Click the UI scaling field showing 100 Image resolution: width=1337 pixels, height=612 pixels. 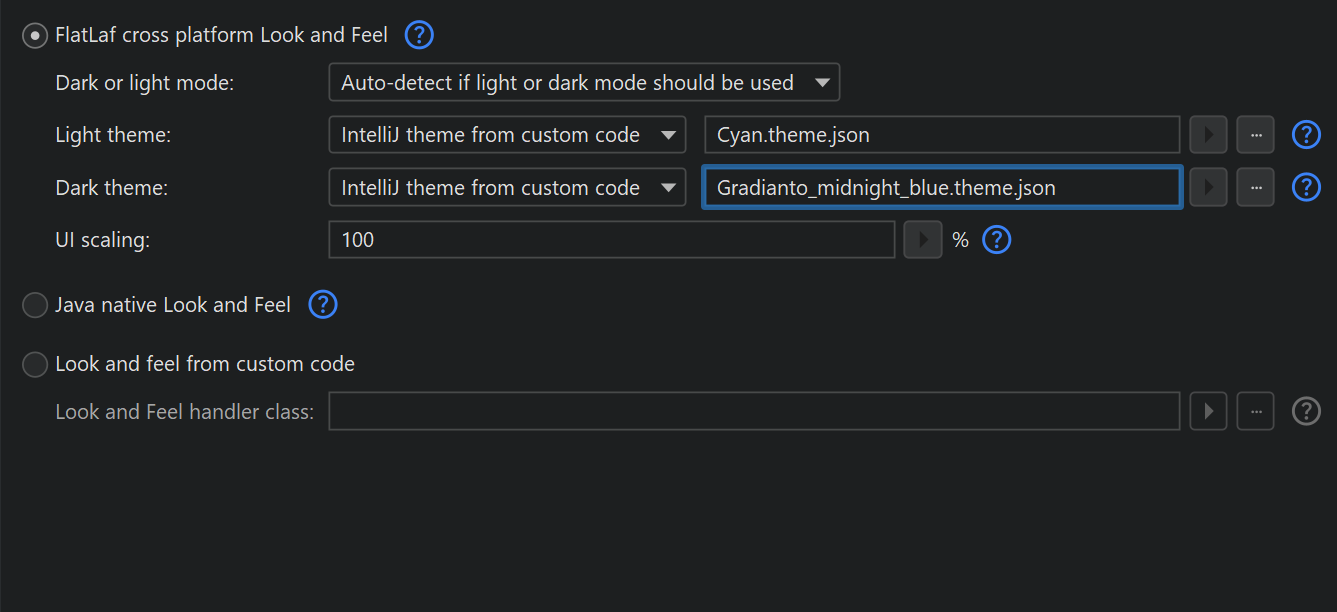(x=611, y=240)
